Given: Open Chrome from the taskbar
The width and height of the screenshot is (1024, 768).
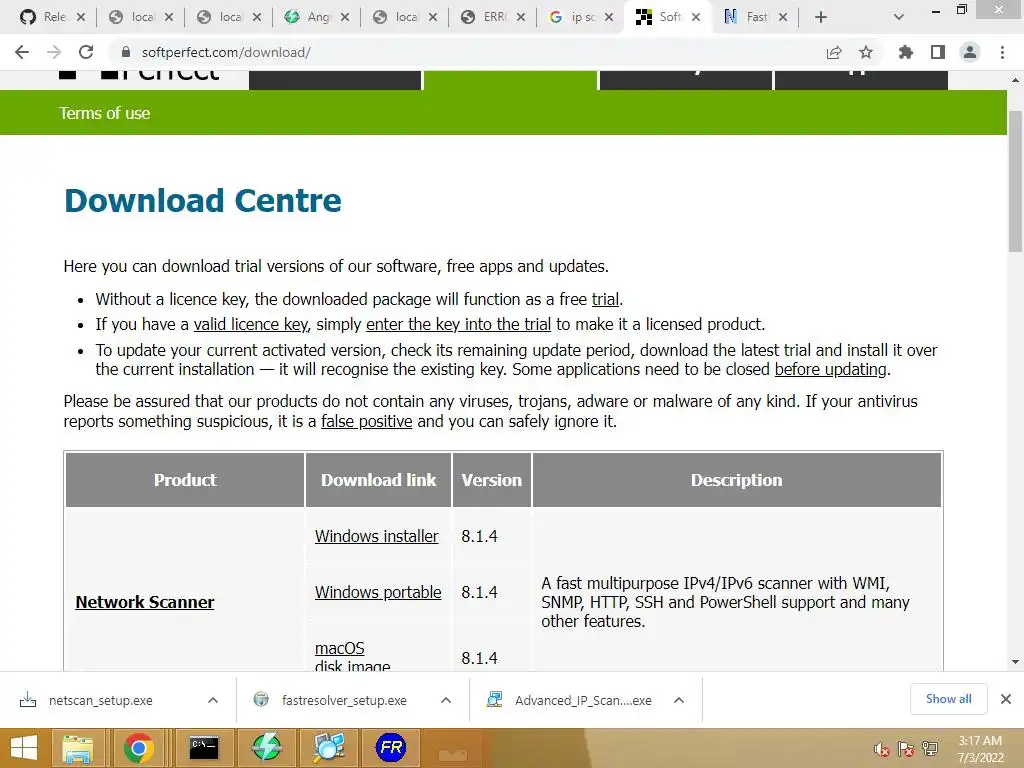Looking at the screenshot, I should [x=138, y=748].
